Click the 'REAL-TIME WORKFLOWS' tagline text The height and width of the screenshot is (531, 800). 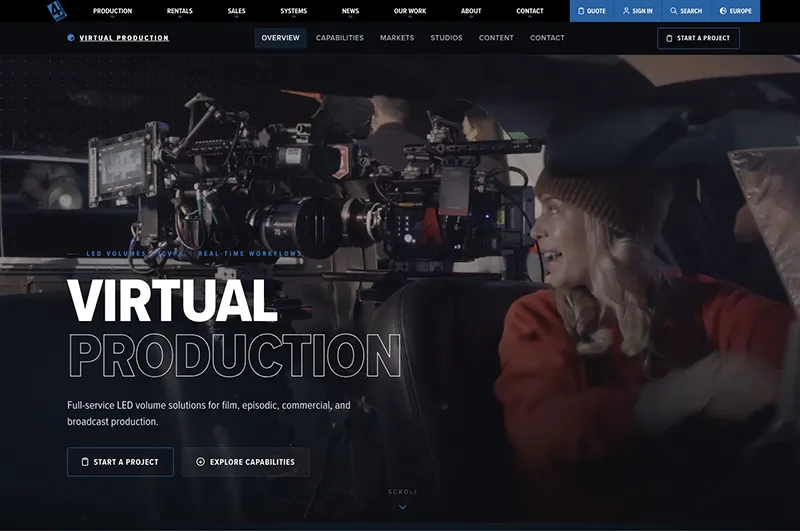(x=250, y=254)
